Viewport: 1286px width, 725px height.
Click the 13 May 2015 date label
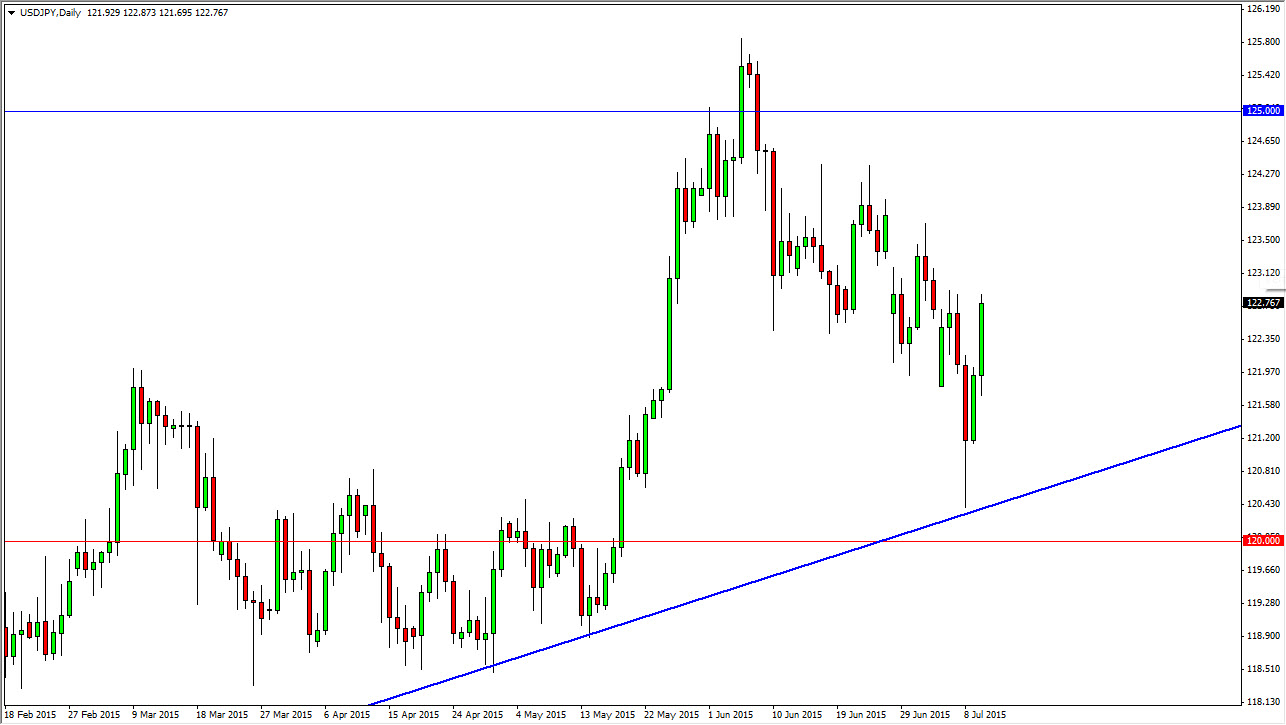point(607,715)
